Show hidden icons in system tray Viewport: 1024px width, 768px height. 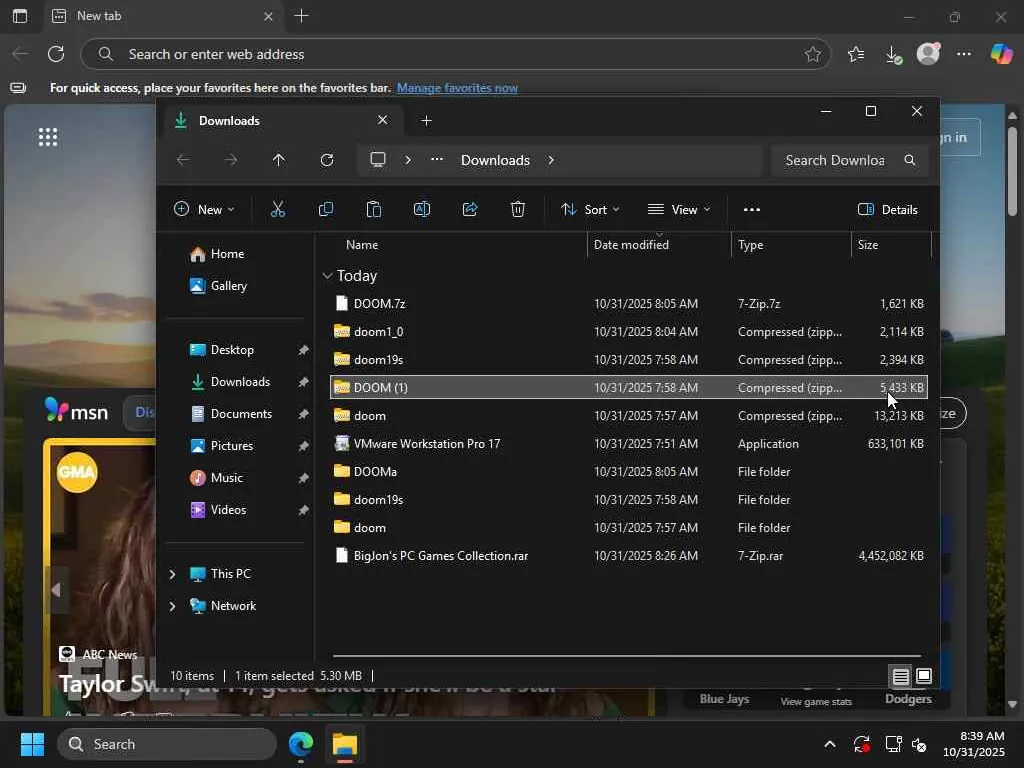(829, 744)
